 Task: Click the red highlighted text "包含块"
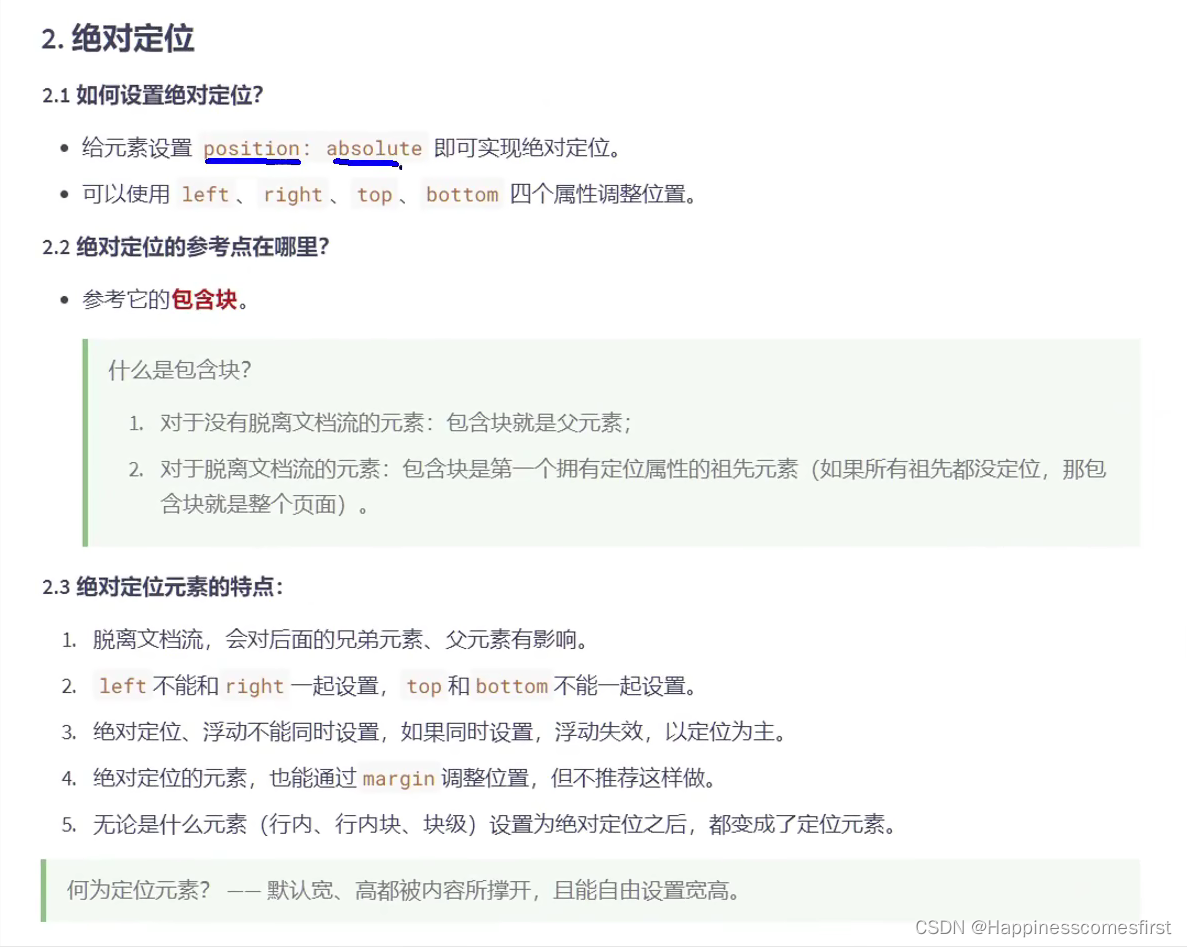(204, 298)
